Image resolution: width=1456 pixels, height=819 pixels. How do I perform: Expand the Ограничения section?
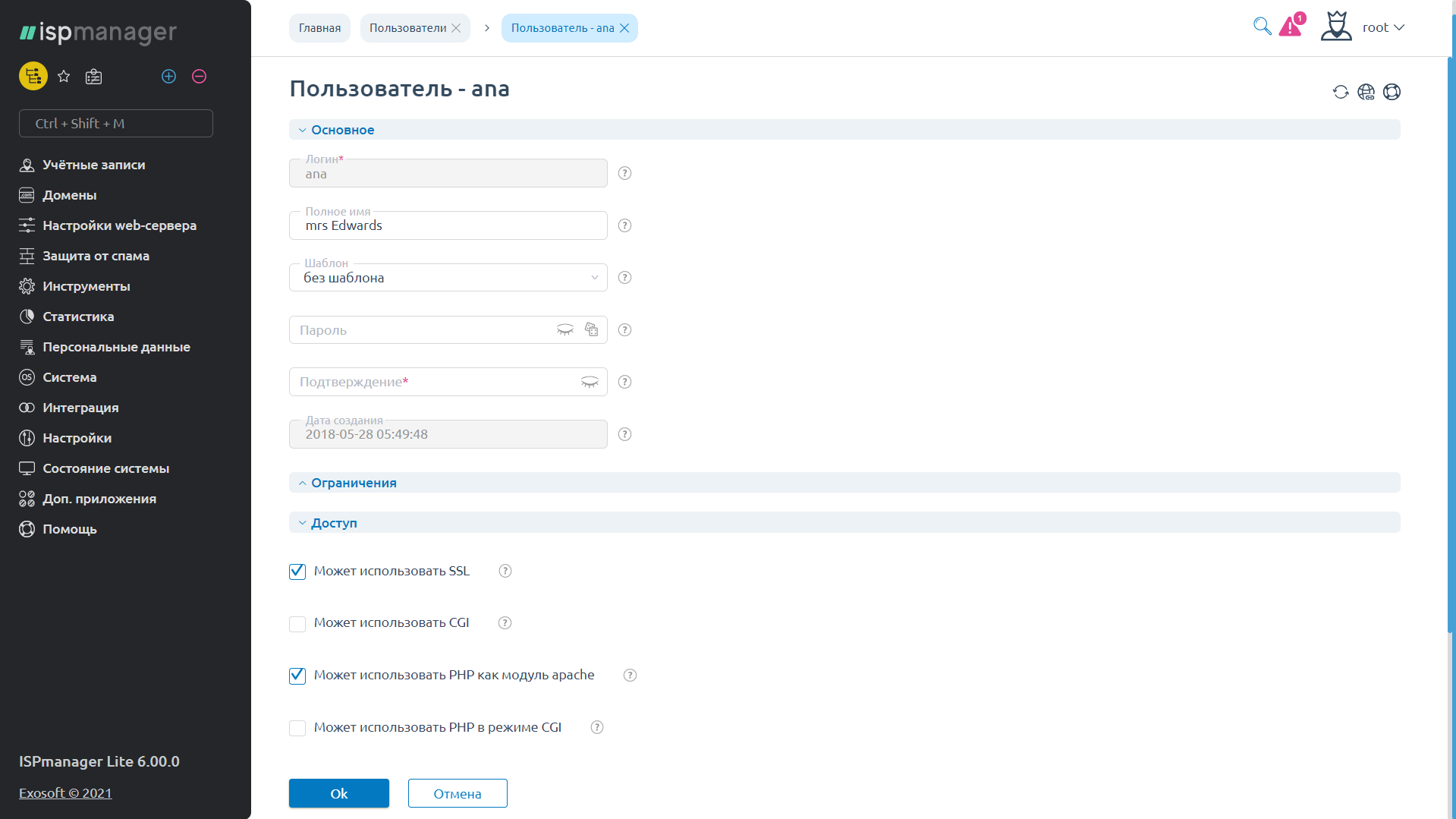click(x=354, y=483)
